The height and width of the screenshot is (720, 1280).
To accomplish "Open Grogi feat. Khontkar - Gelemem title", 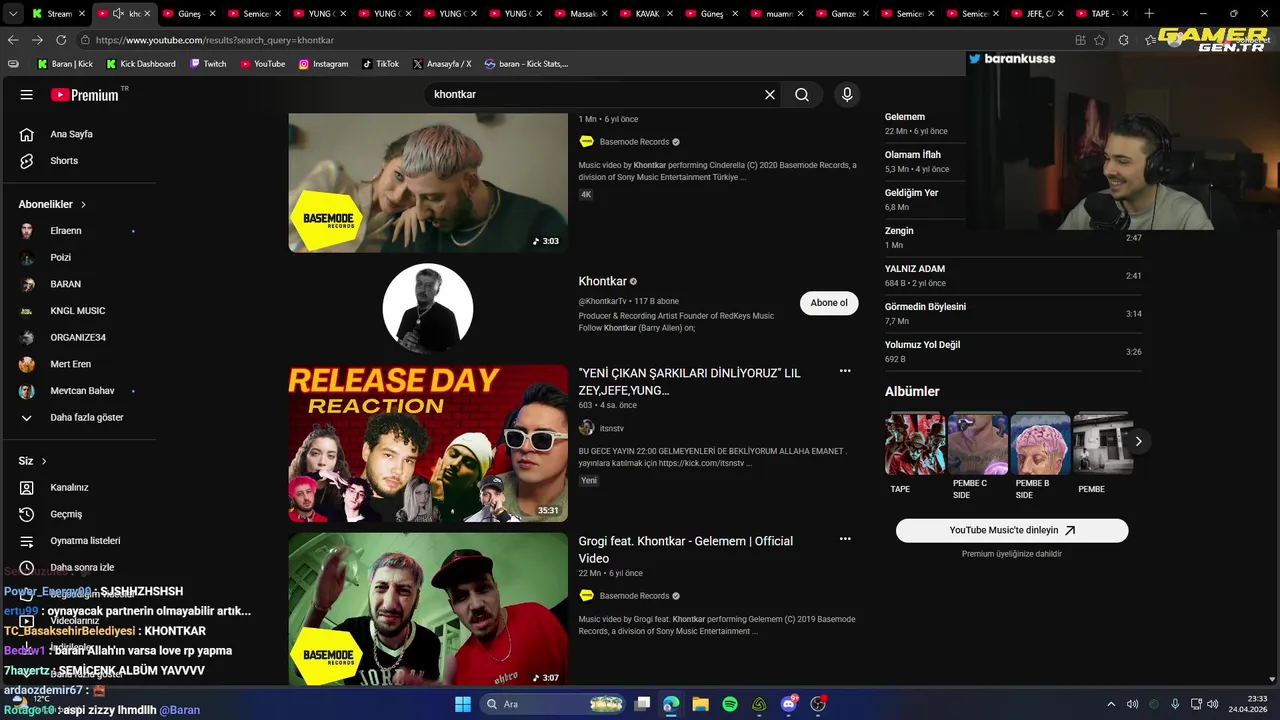I will click(685, 549).
